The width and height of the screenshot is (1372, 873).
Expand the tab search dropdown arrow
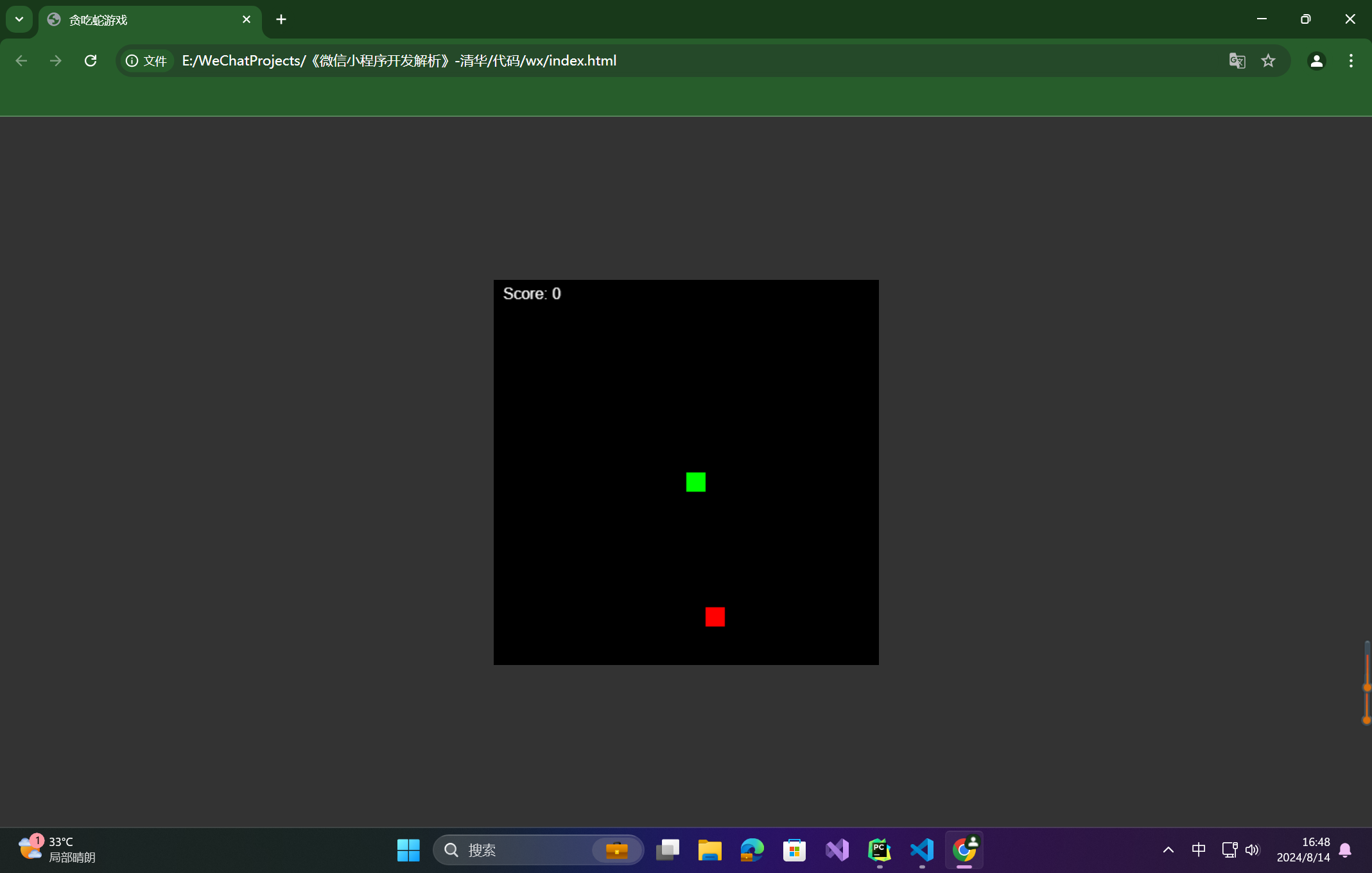click(x=19, y=19)
